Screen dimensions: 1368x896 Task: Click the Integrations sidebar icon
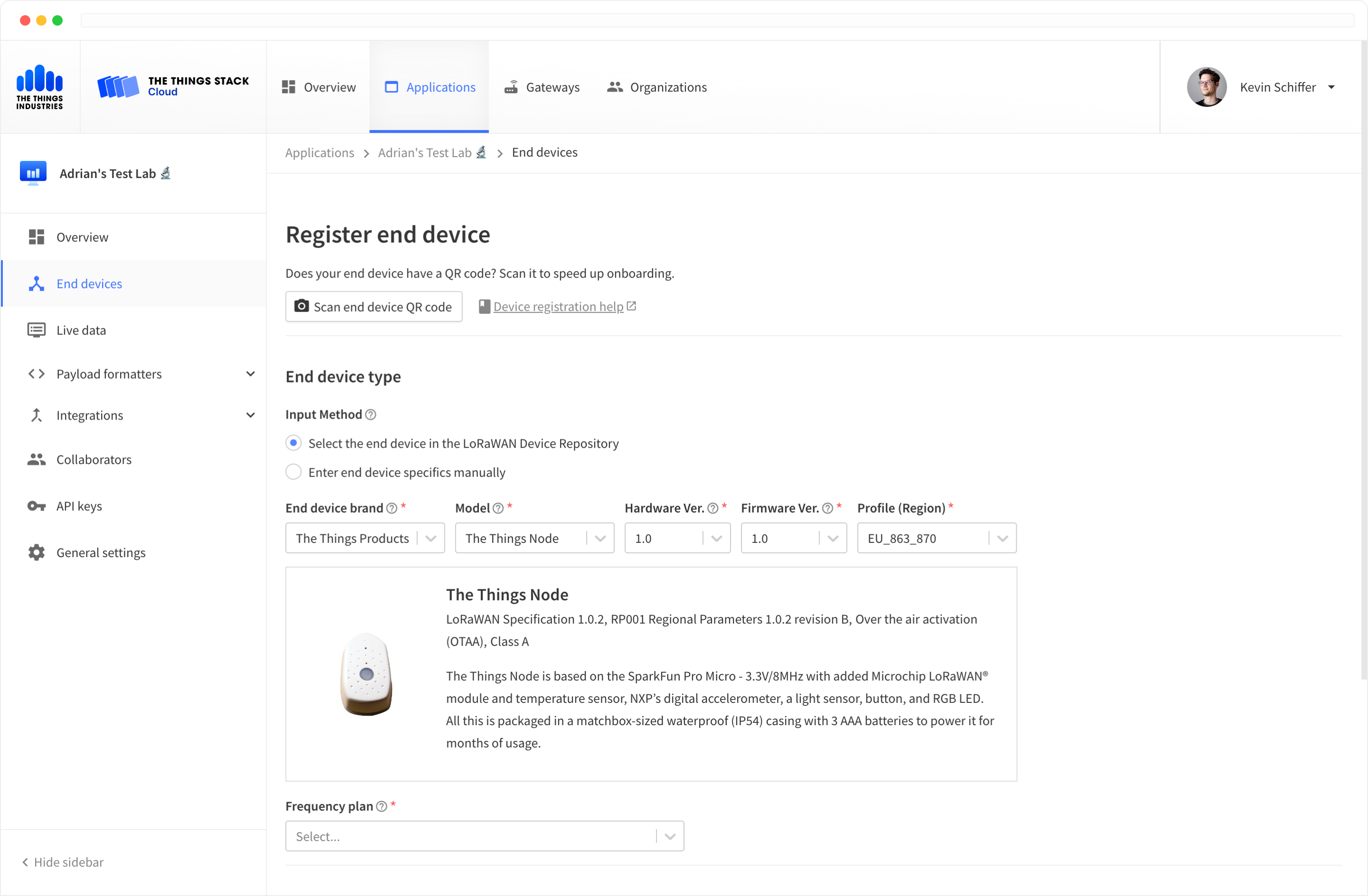tap(35, 415)
